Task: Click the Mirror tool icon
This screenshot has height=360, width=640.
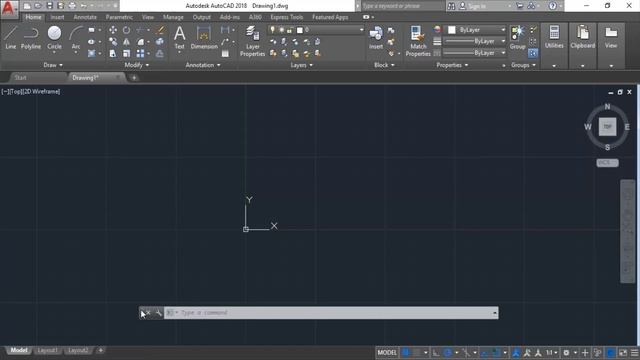Action: [x=127, y=42]
